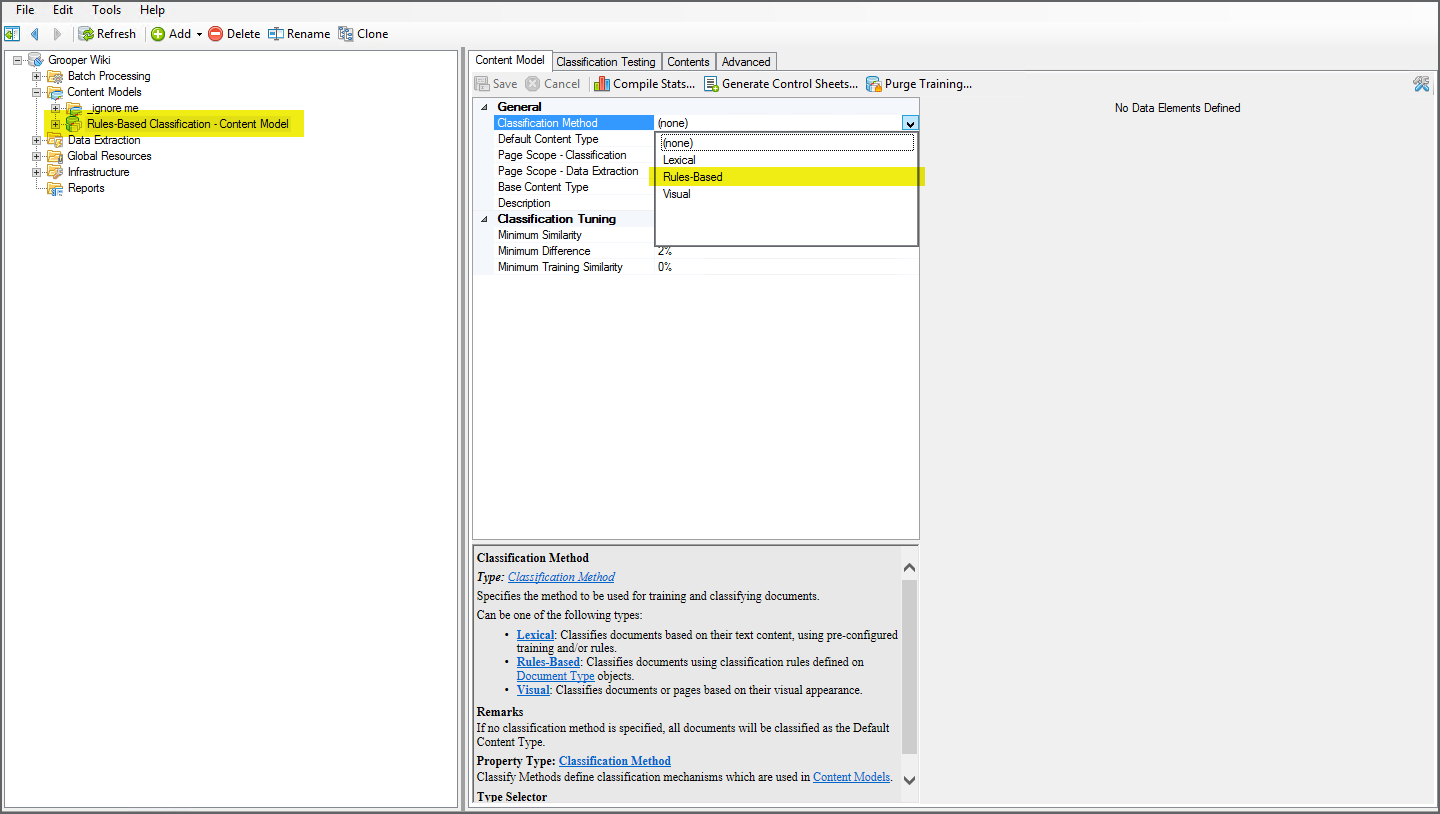Follow the Document Type help link
Image resolution: width=1440 pixels, height=814 pixels.
(555, 676)
